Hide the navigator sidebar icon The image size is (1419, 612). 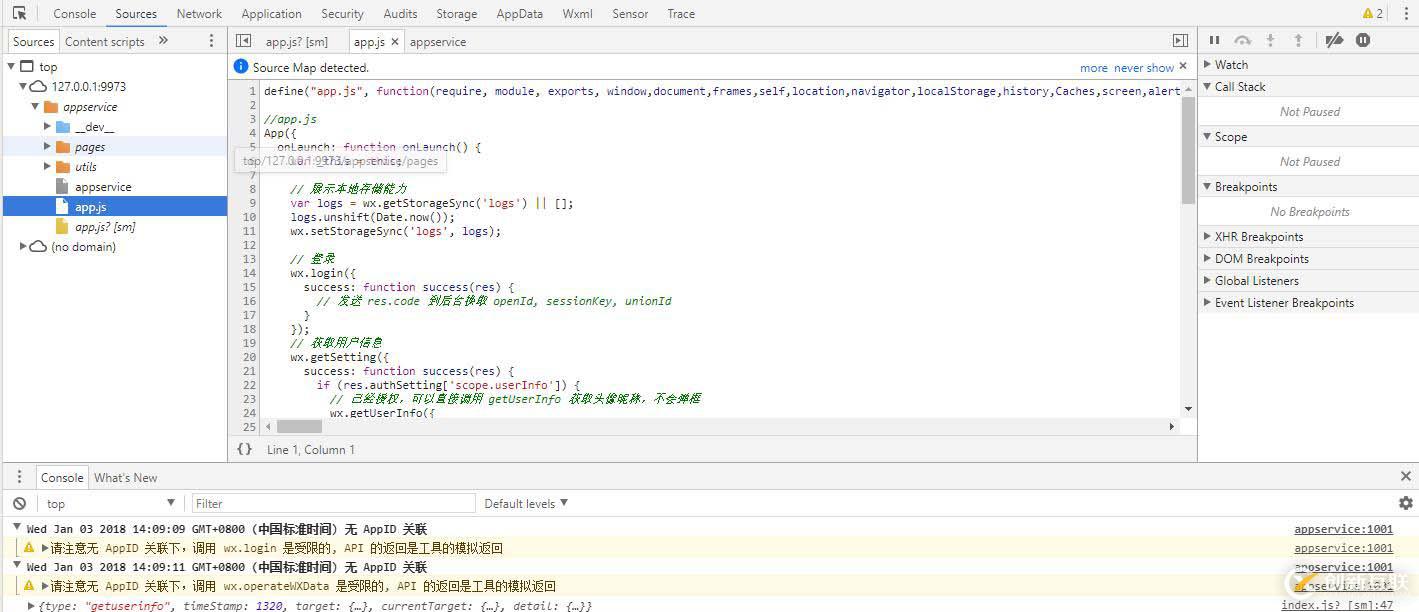(243, 41)
